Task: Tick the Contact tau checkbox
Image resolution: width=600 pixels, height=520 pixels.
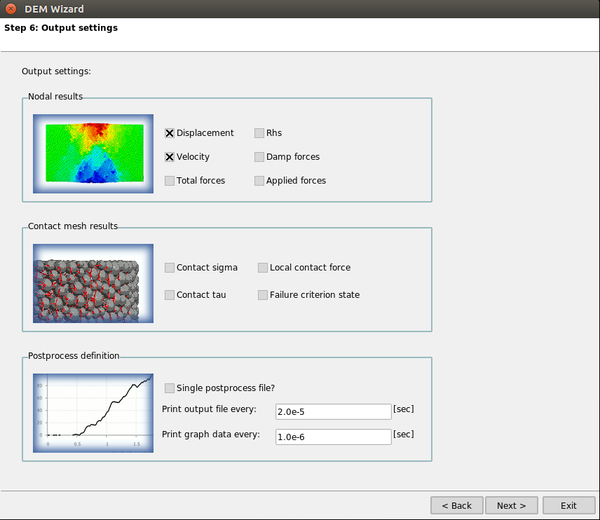Action: click(170, 295)
